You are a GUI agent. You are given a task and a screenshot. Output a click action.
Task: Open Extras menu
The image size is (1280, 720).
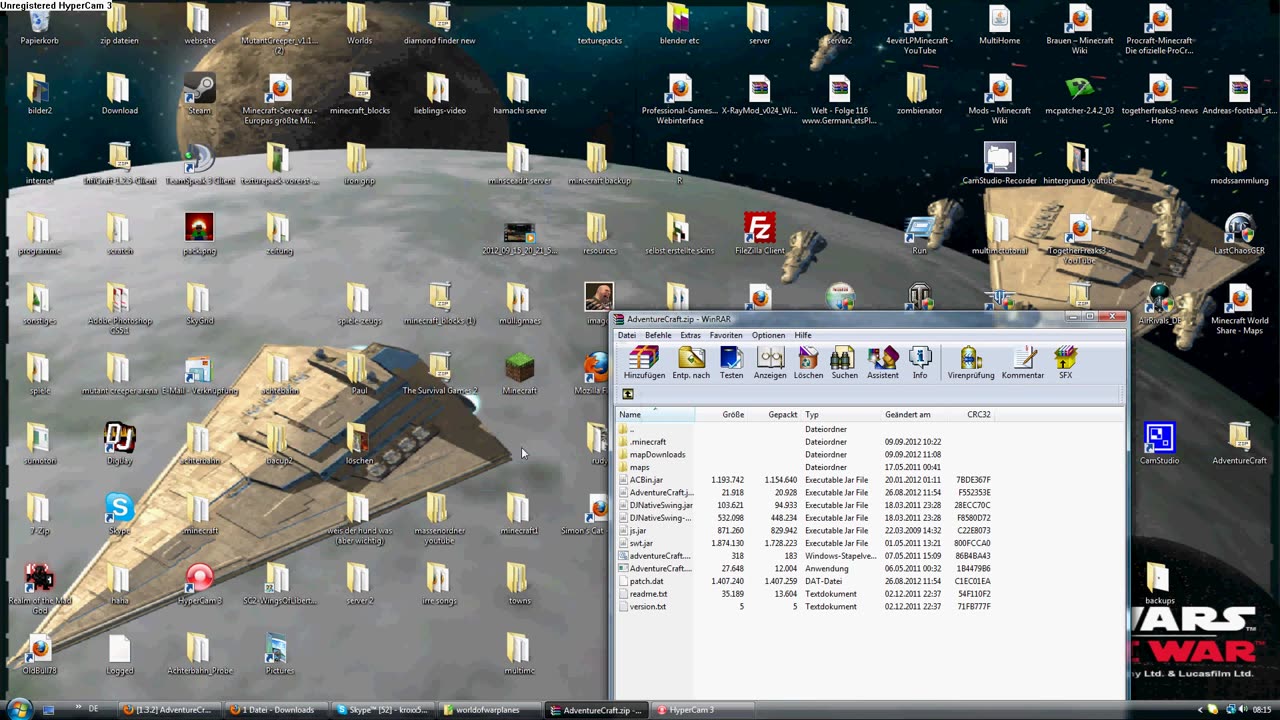pos(691,335)
